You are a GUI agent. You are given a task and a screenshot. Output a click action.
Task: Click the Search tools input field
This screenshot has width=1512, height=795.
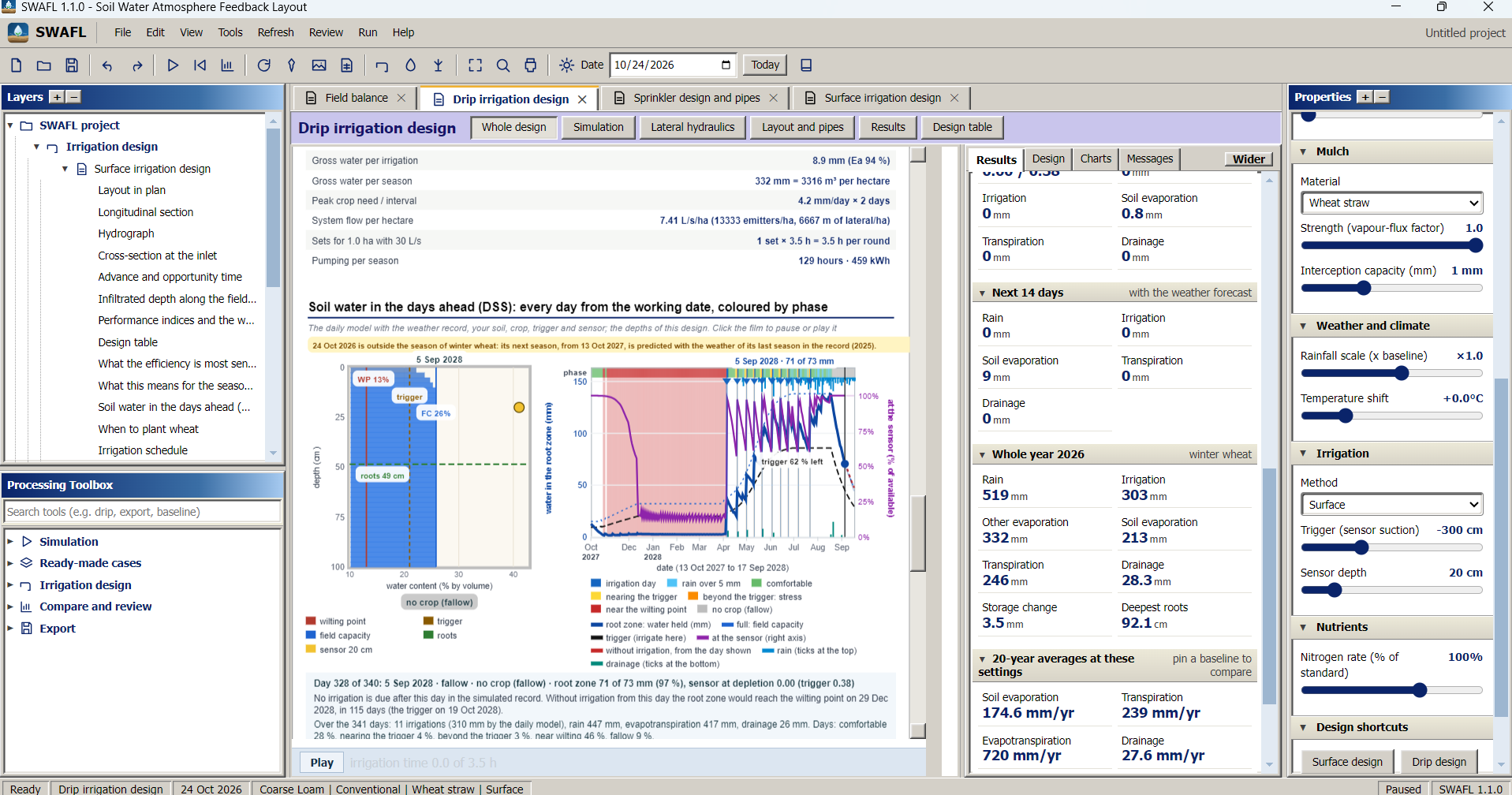[143, 512]
